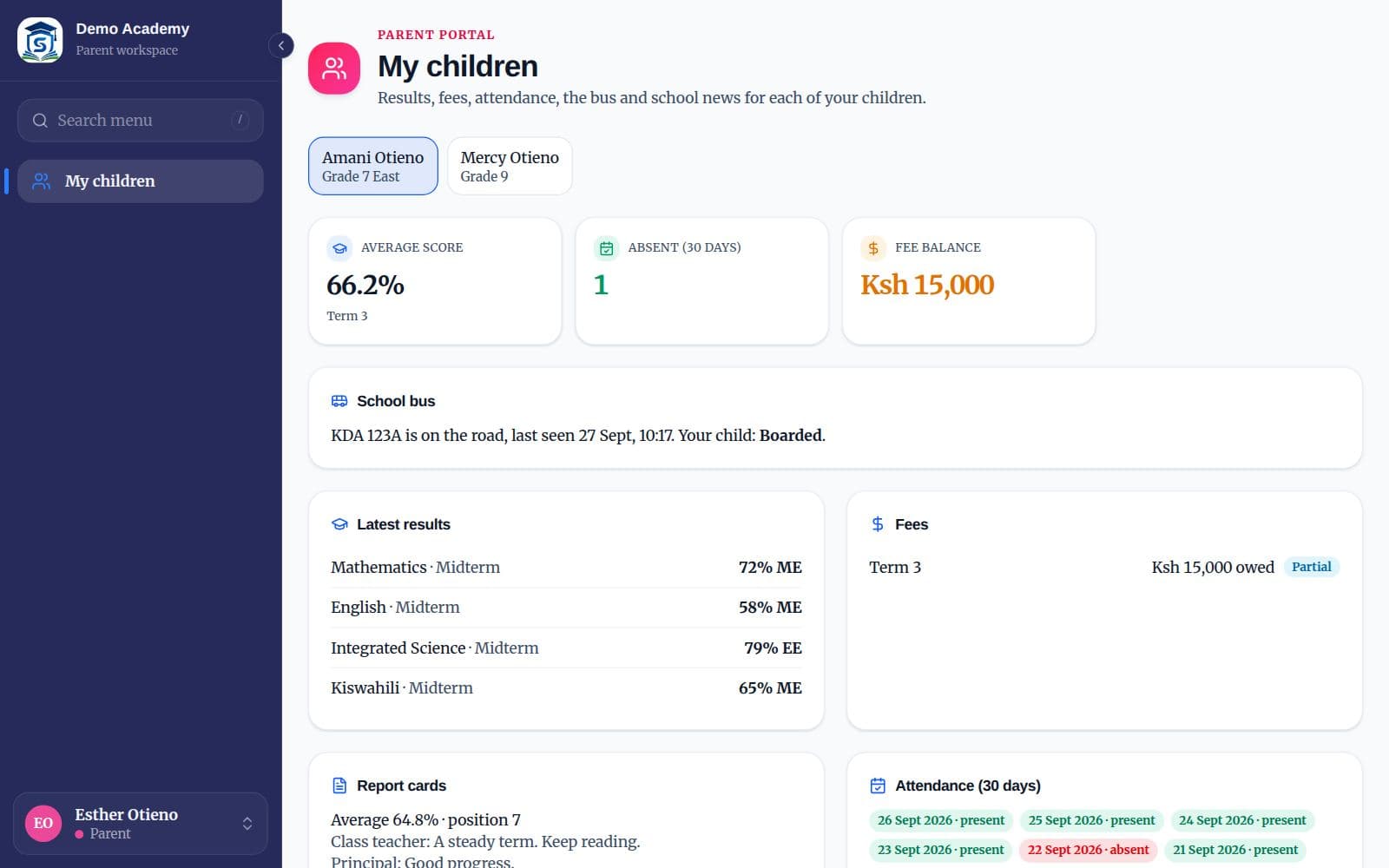This screenshot has height=868, width=1389.
Task: Click the Kiswahili · Midterm result row
Action: 566,687
